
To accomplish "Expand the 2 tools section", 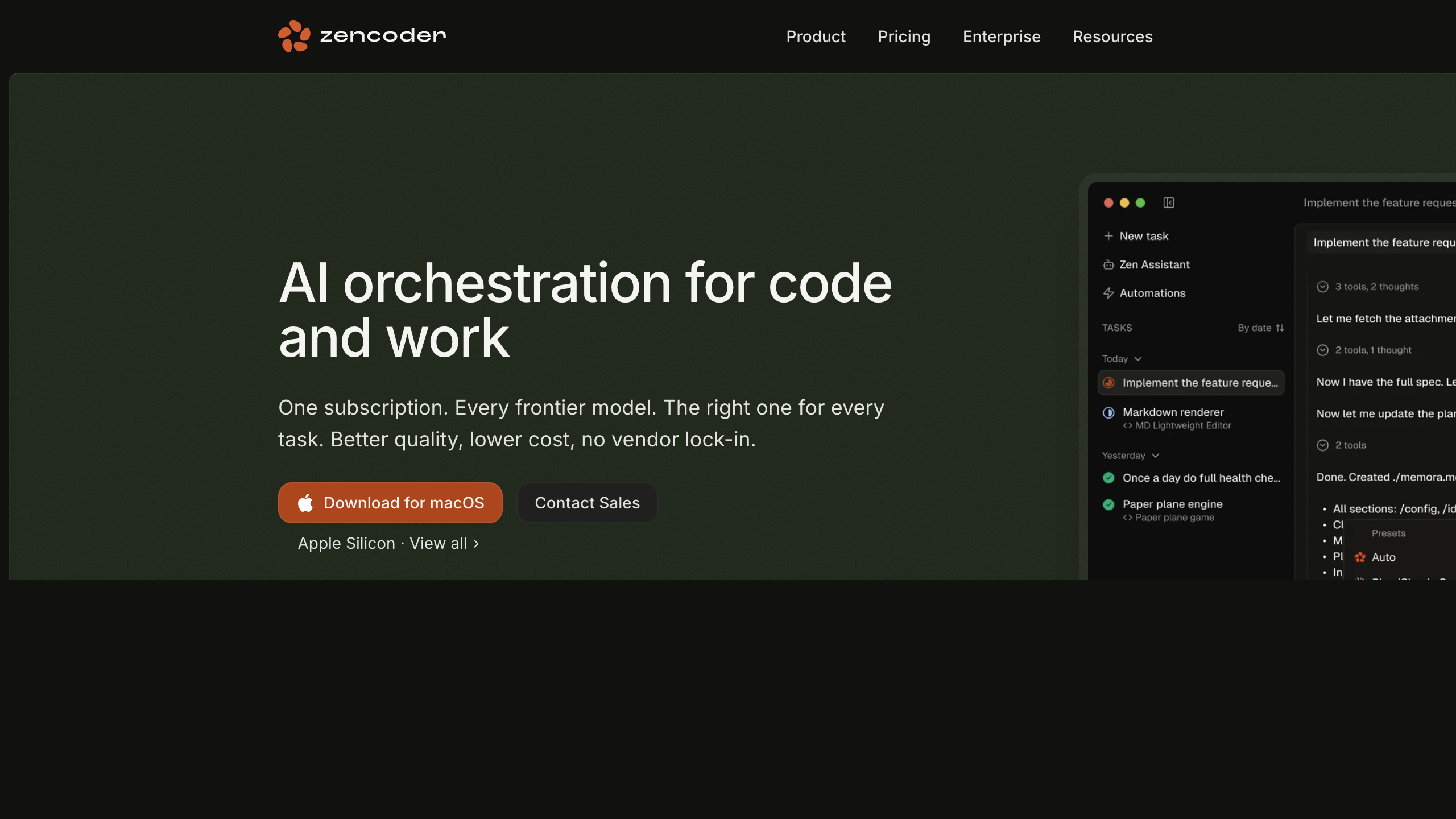I will 1341,445.
